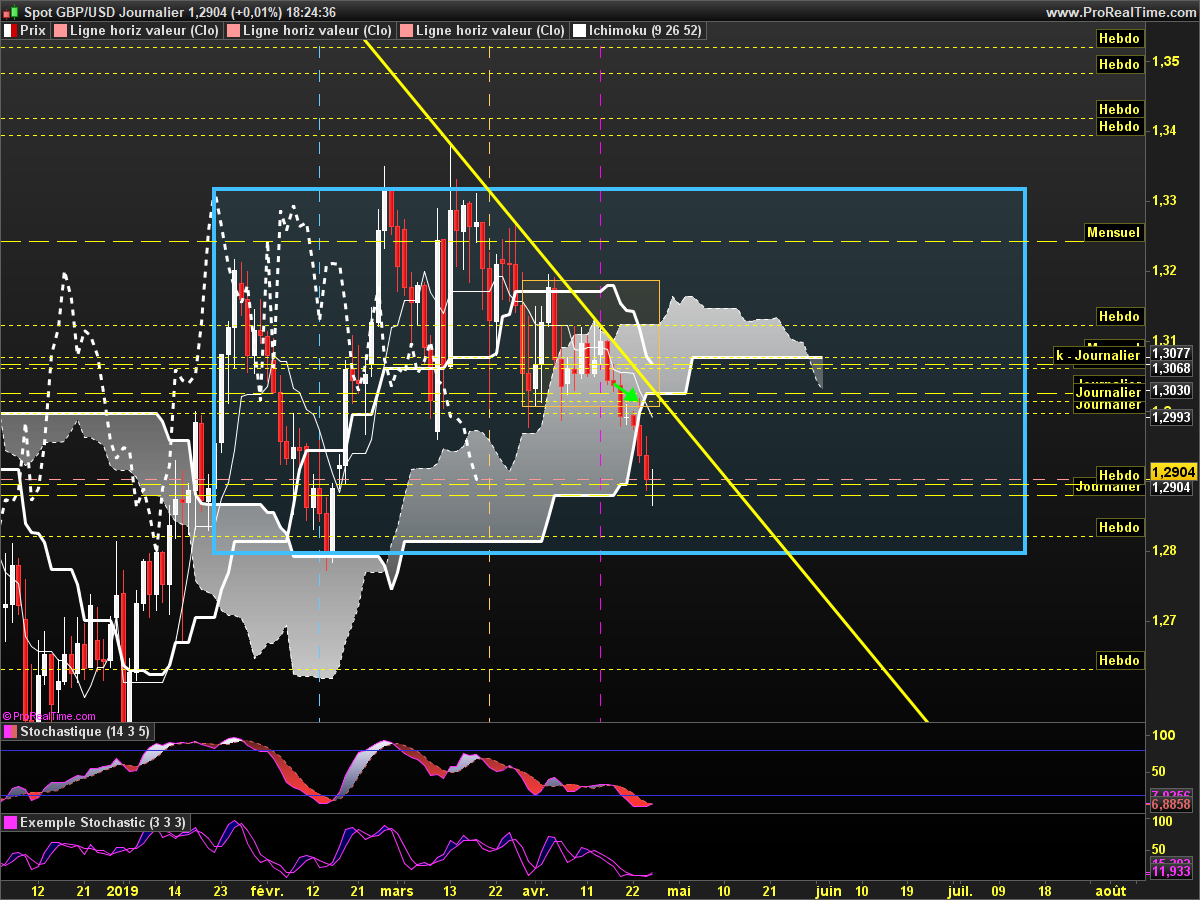Click the candlestick icon beside the chart title
1200x900 pixels.
tap(10, 12)
